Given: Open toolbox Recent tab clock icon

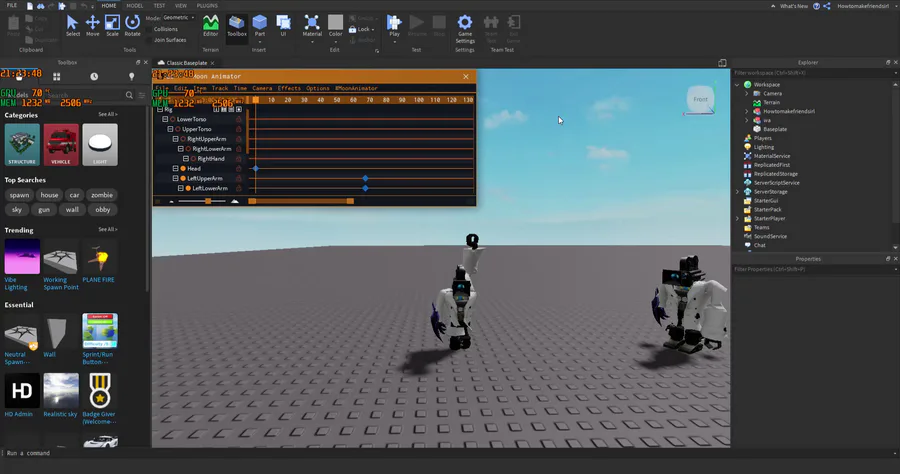Looking at the screenshot, I should point(94,76).
